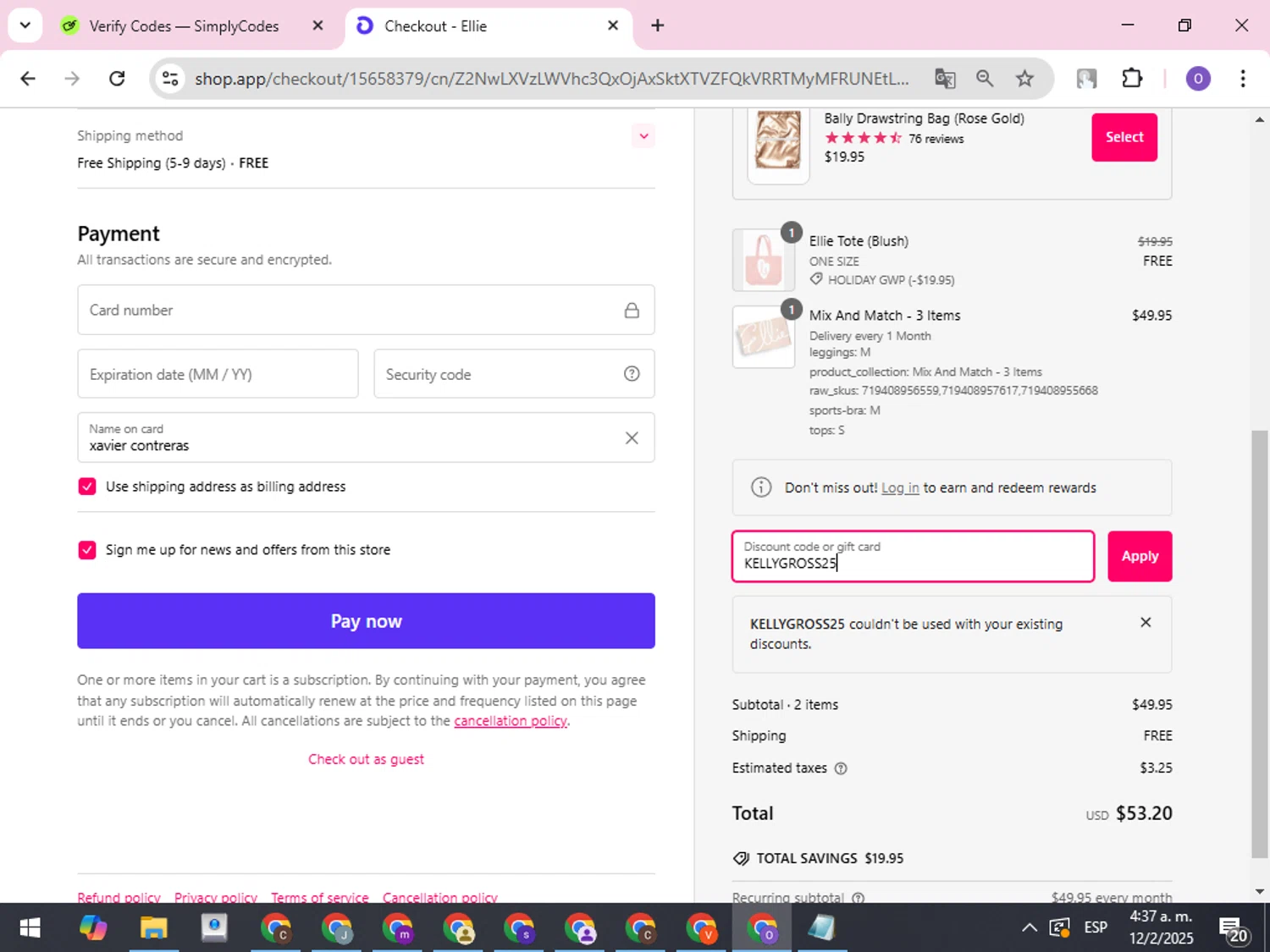Apply the discount code
Screen dimensions: 1270x952
[1140, 556]
